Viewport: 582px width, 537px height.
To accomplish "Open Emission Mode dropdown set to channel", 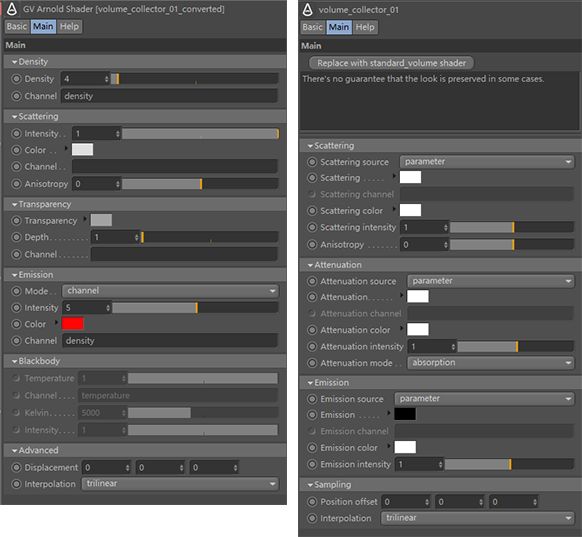I will [170, 291].
